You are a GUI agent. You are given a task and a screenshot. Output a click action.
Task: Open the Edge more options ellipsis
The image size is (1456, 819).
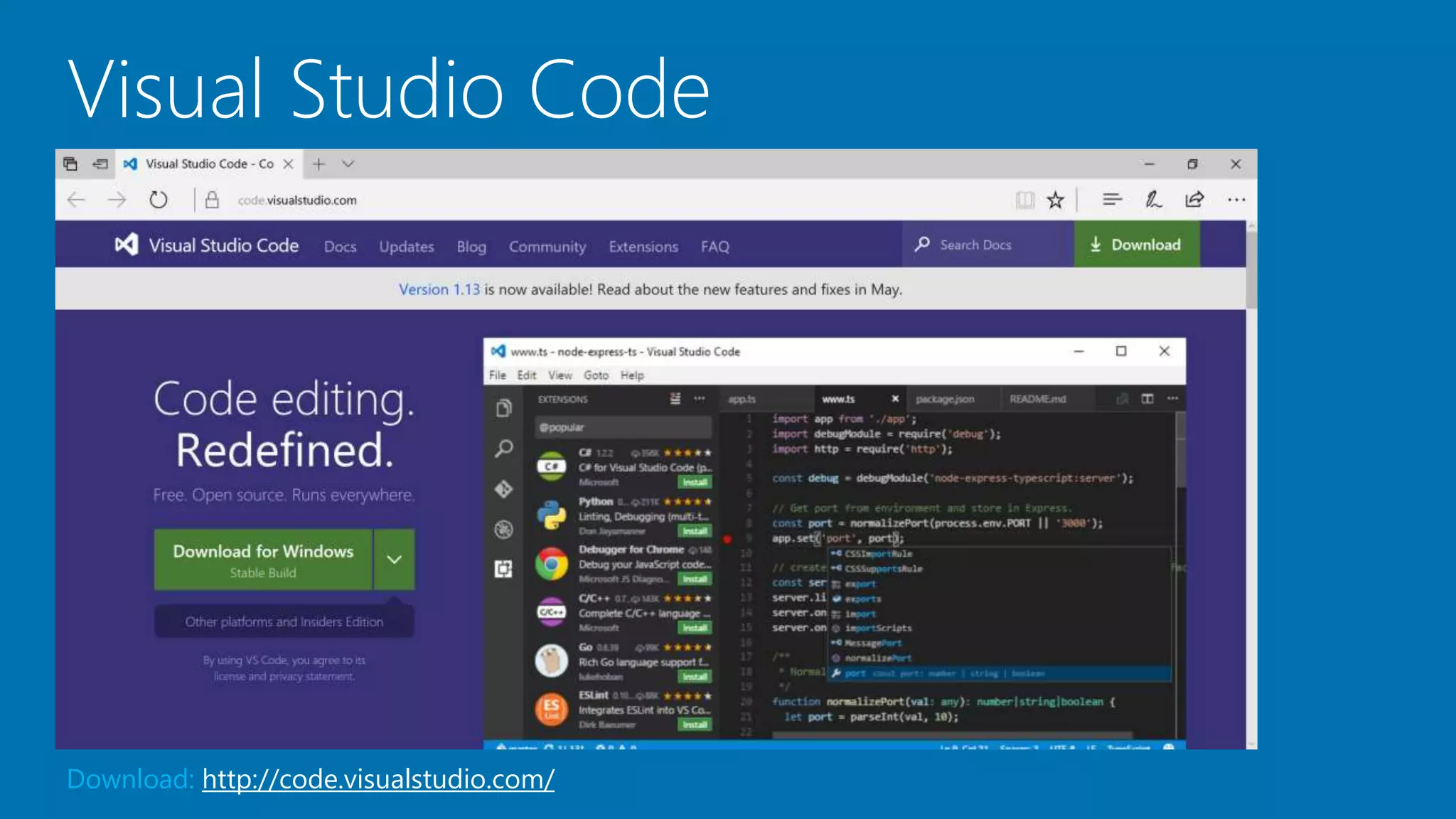[x=1236, y=200]
